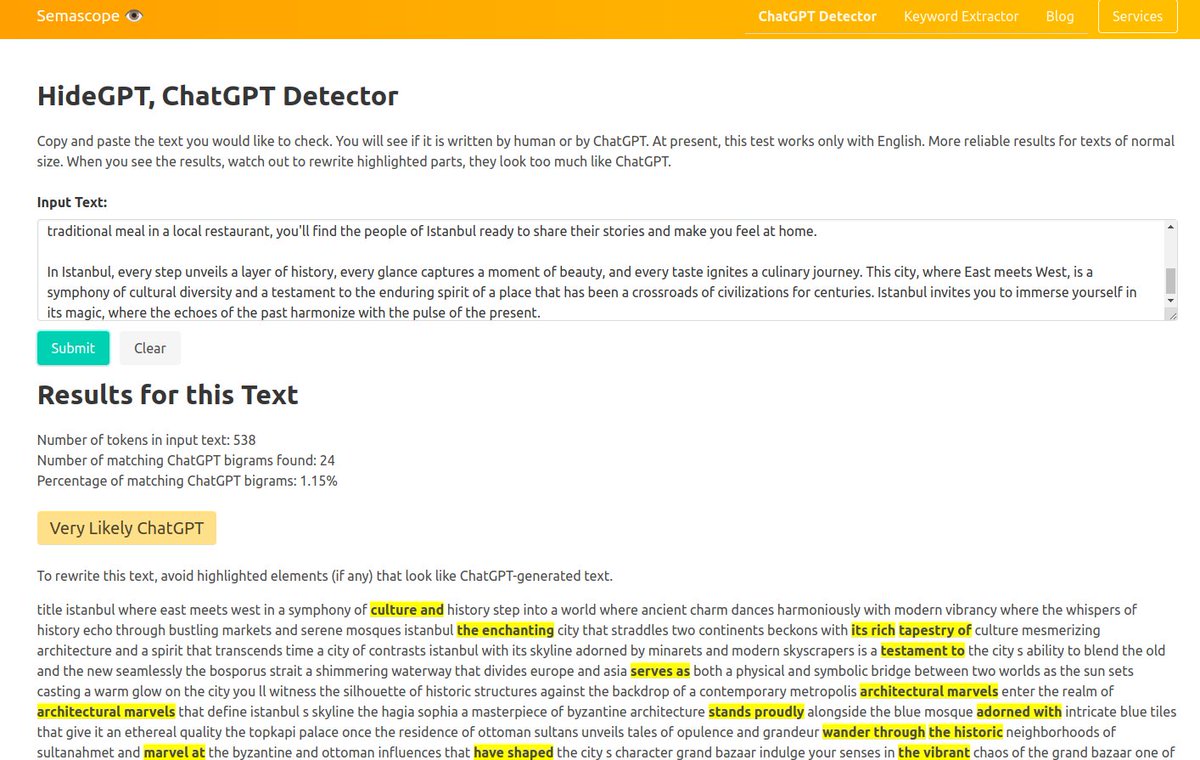Click the textarea scrollbar thumb
This screenshot has height=760, width=1200.
1171,280
